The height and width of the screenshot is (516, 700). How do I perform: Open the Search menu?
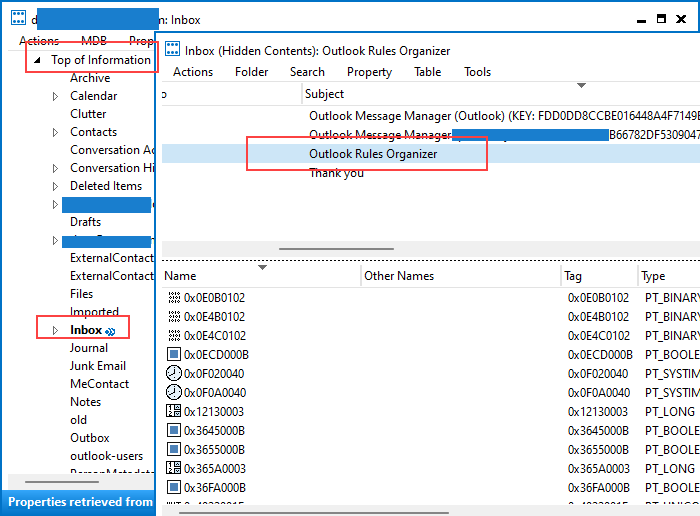coord(307,72)
